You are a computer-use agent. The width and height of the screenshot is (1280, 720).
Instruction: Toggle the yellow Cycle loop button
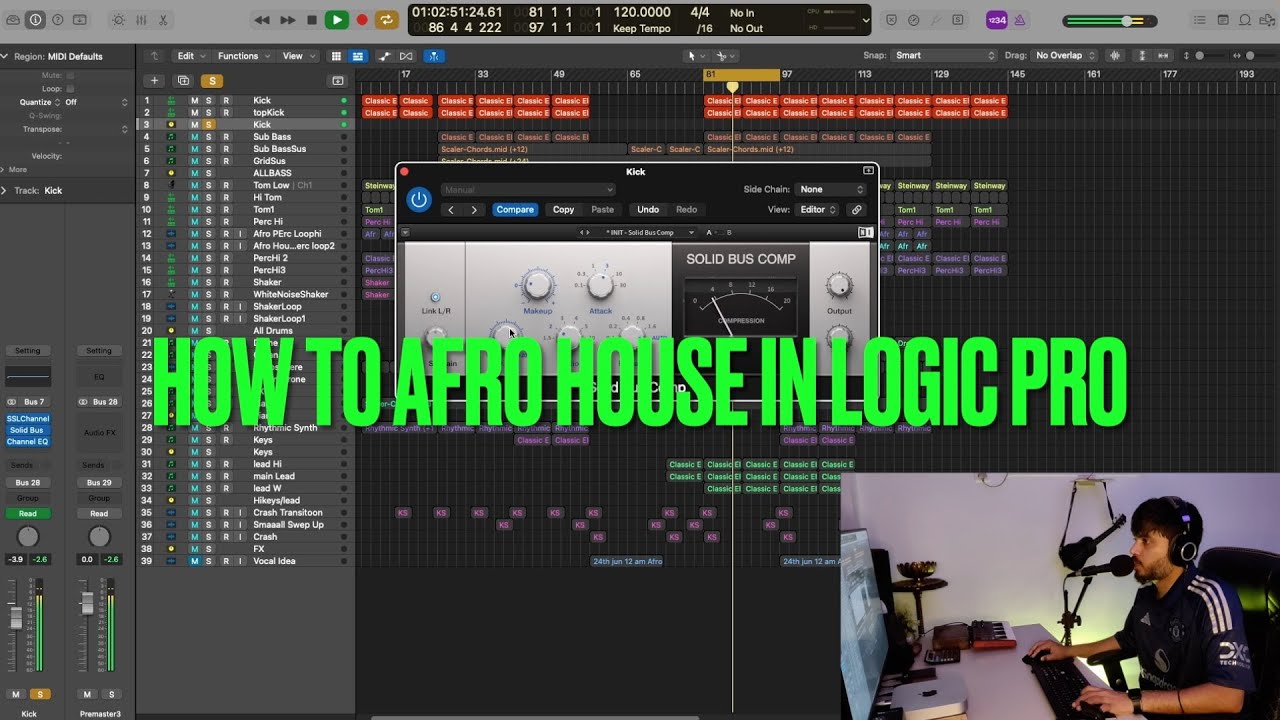tap(386, 20)
